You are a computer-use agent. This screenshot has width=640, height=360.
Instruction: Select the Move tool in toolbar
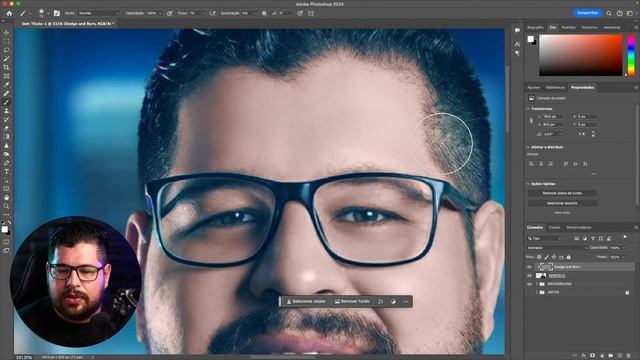[6, 33]
